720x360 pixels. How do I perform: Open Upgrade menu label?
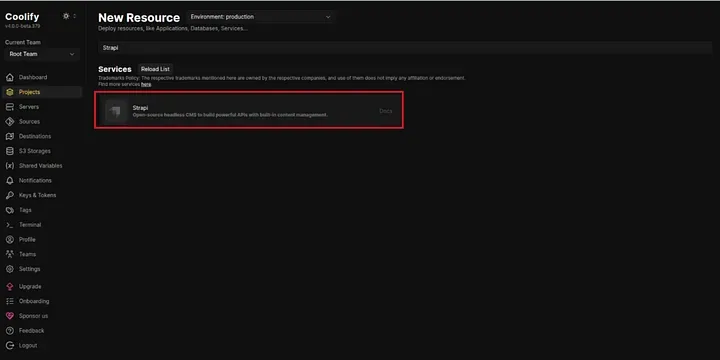30,287
